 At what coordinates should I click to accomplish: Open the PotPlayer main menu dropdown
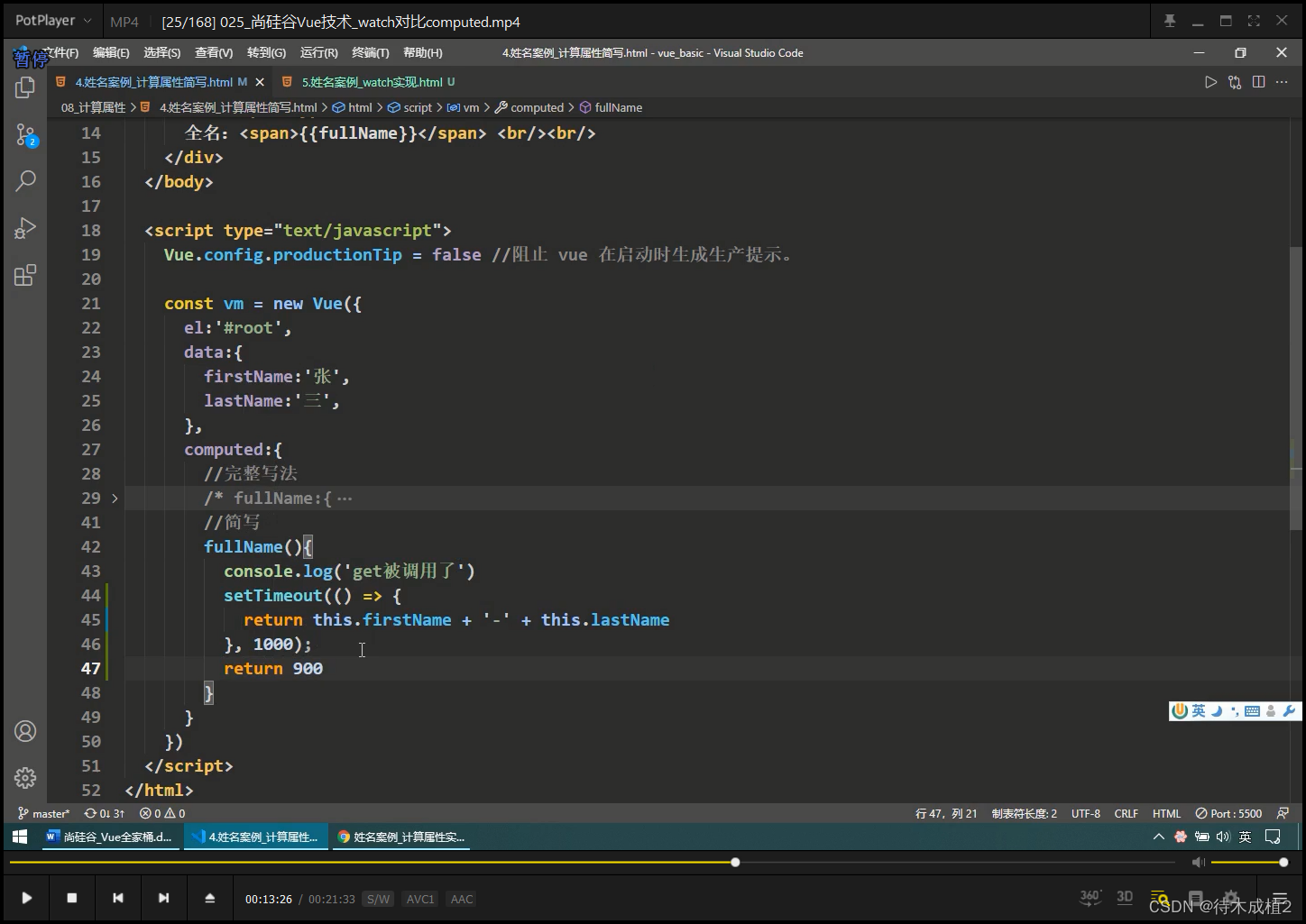tap(53, 21)
